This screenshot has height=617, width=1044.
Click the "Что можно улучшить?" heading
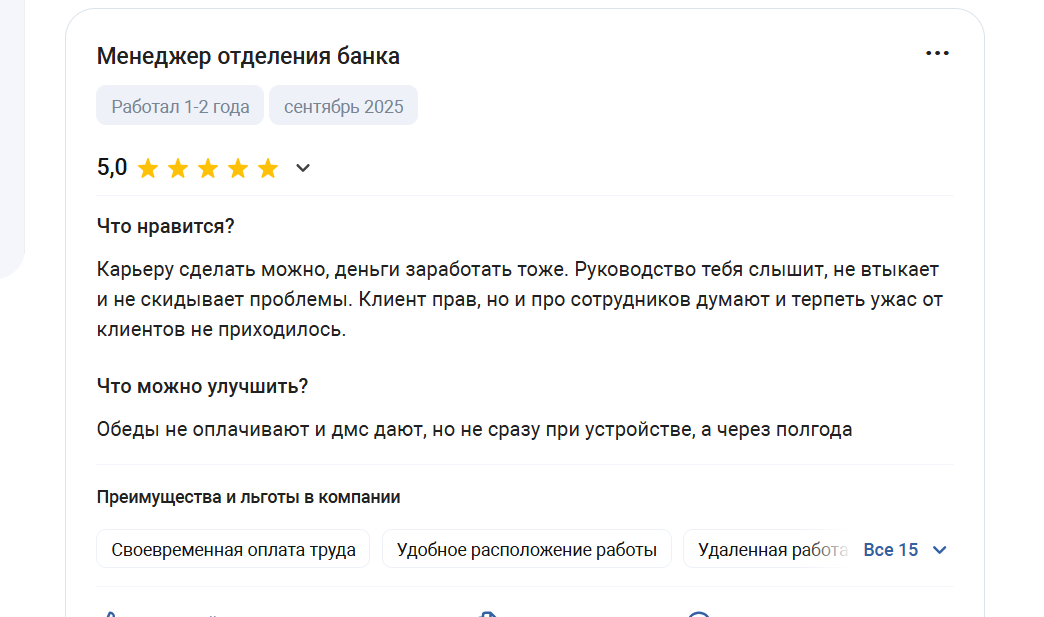coord(202,386)
